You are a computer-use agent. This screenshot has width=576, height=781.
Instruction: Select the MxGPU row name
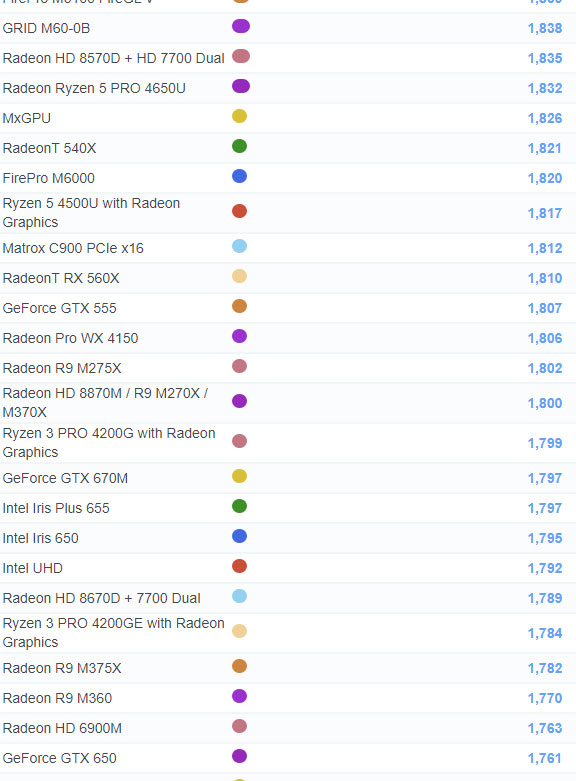point(27,118)
